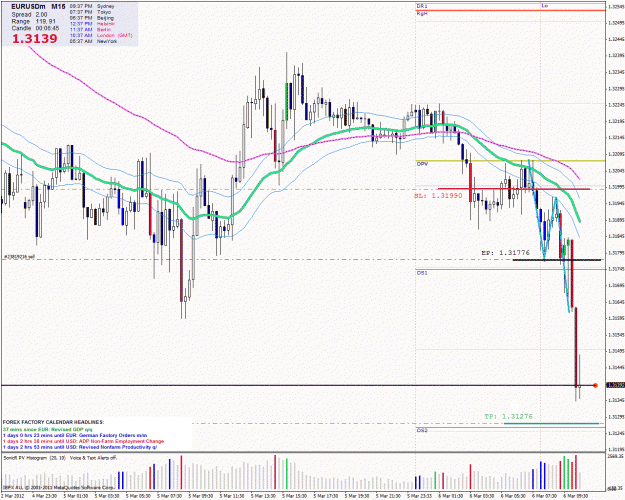Screen dimensions: 625x500
Task: Click the DS2 support level label
Action: [x=422, y=431]
